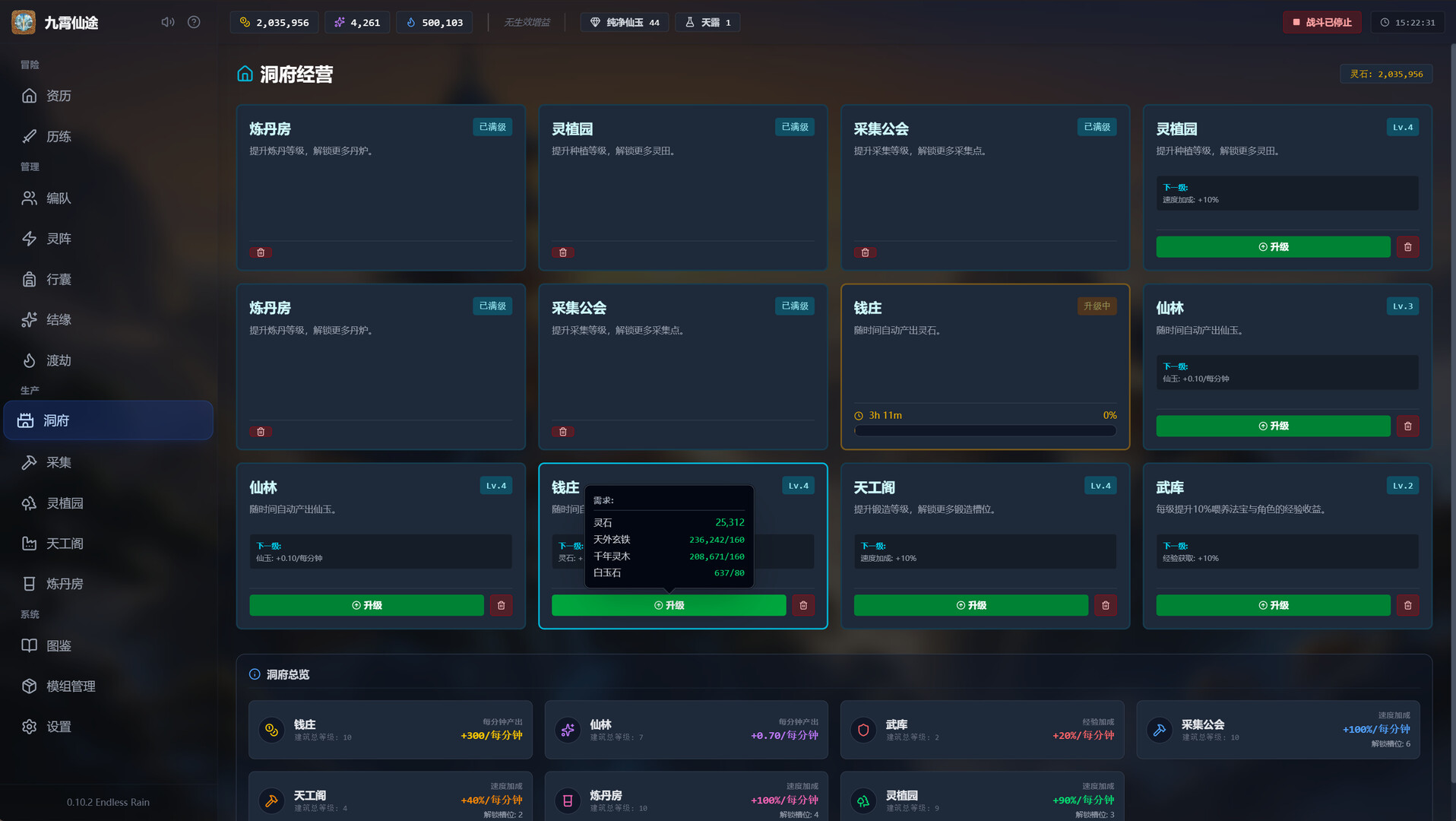The image size is (1456, 821).
Task: Open the 采集 gathering section
Action: (53, 461)
